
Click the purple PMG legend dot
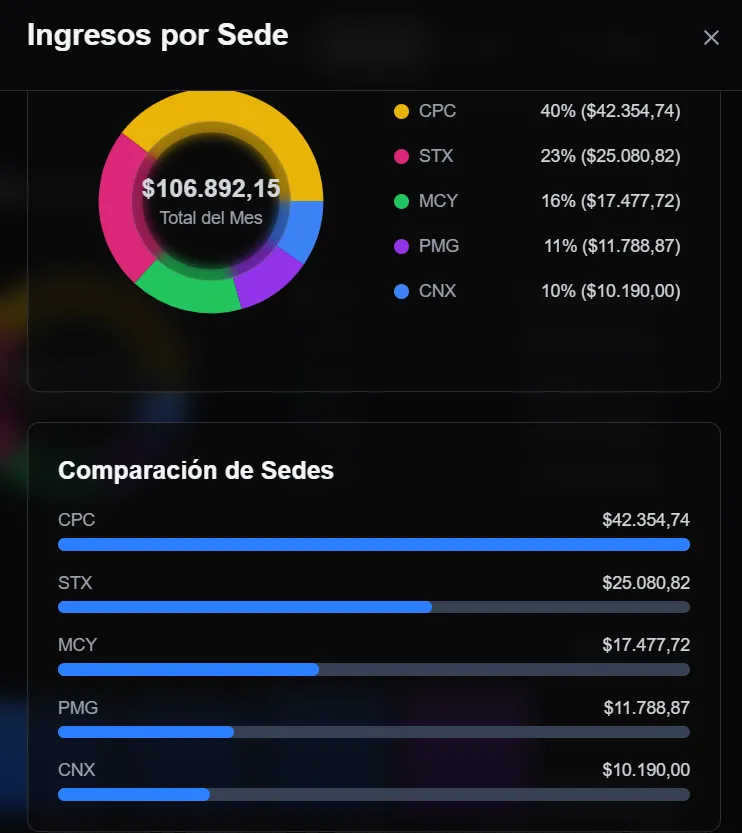402,246
